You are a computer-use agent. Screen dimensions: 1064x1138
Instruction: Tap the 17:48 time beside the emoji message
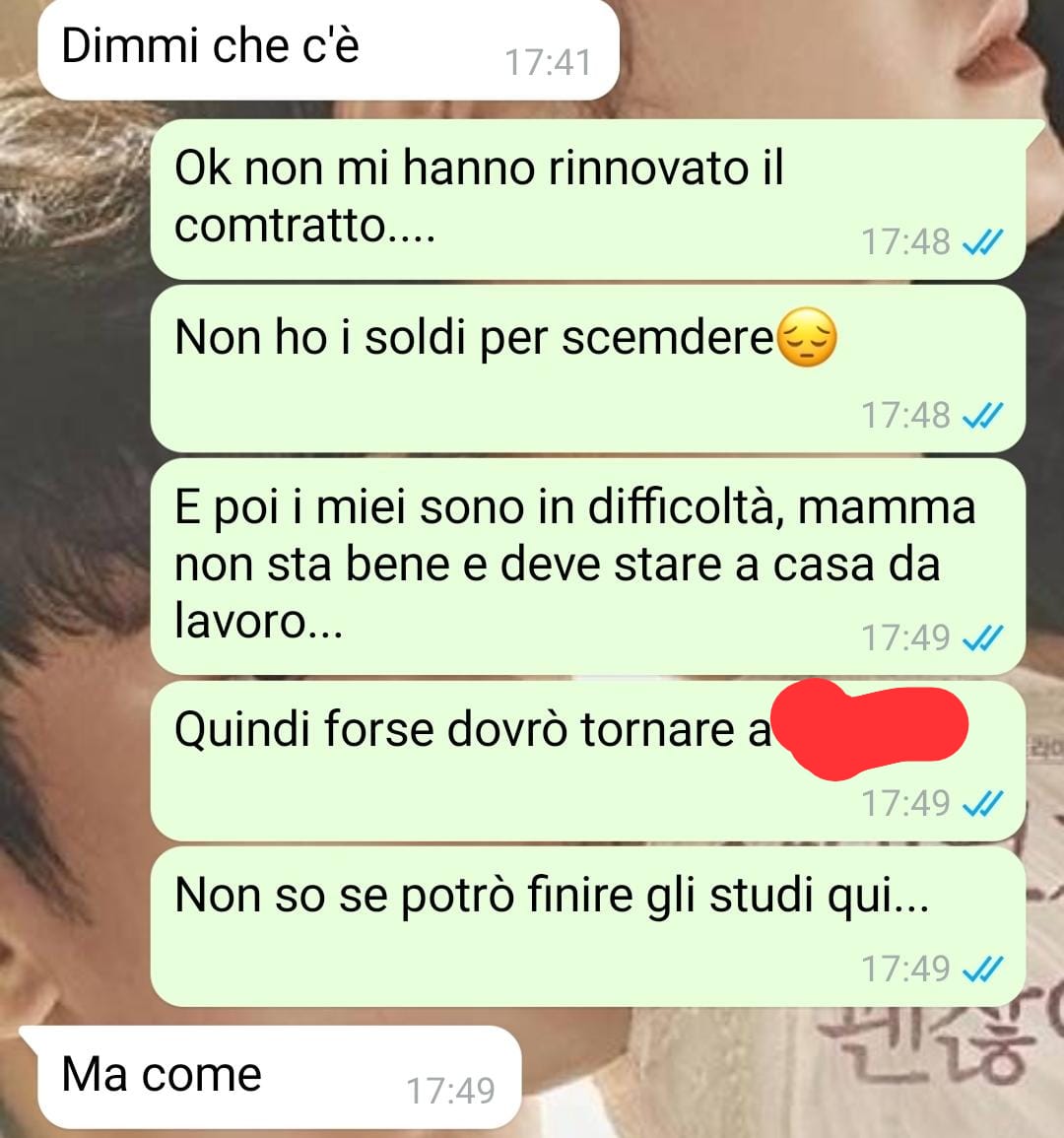905,416
